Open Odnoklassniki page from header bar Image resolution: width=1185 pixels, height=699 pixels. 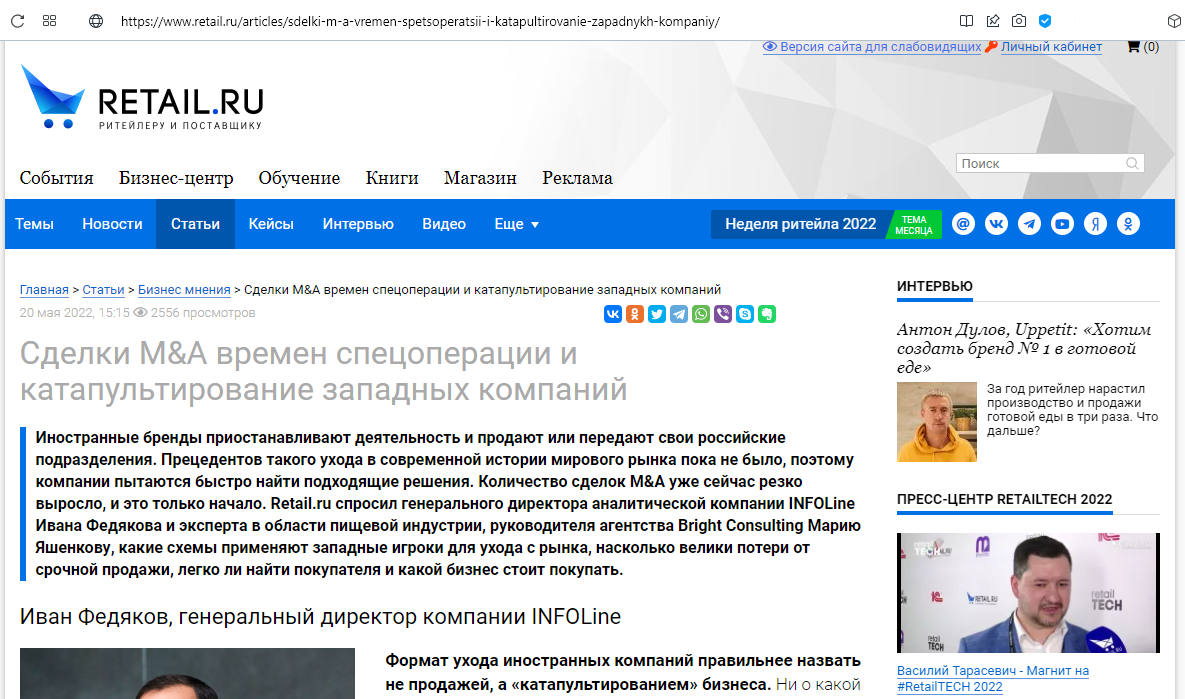tap(1128, 224)
